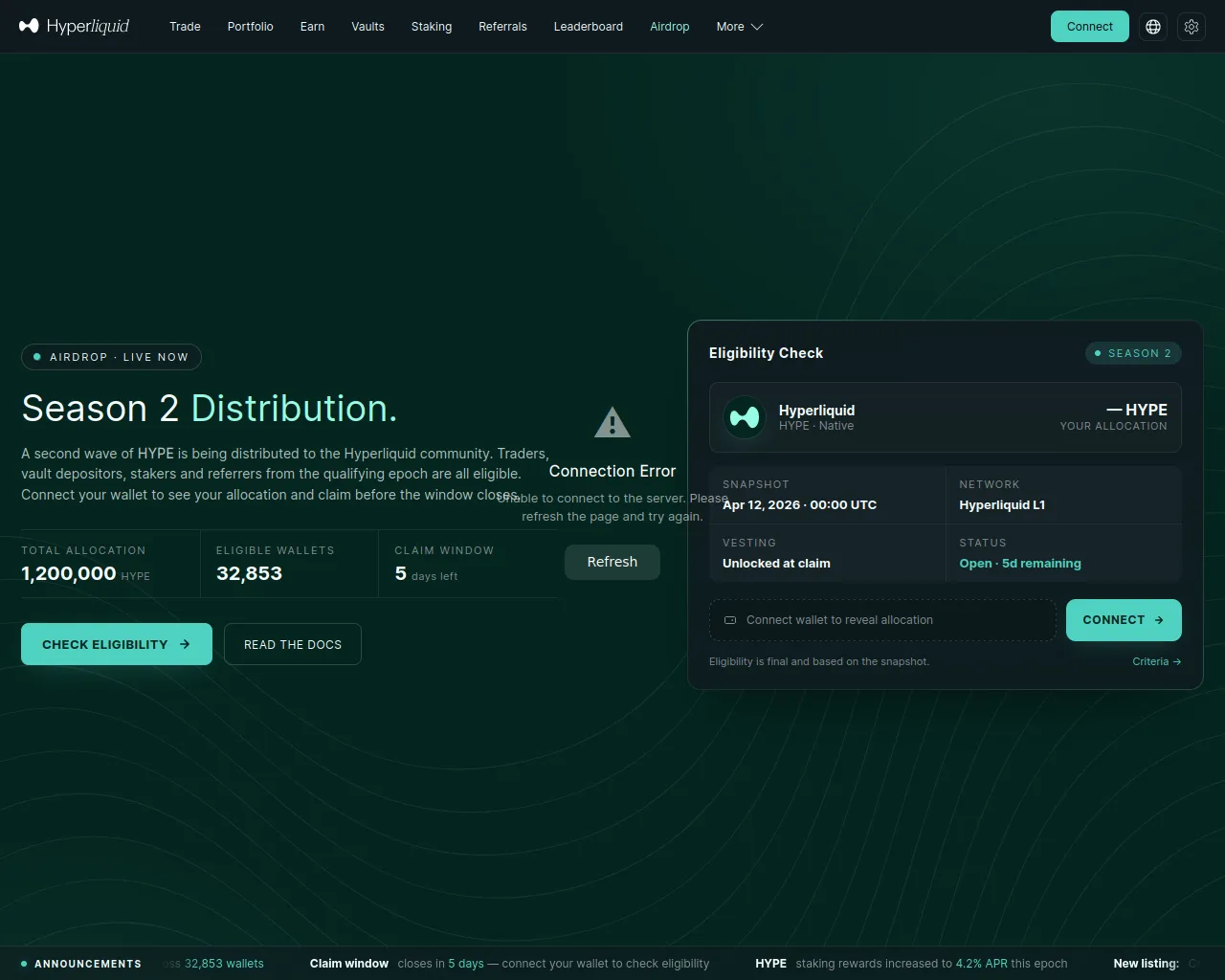This screenshot has height=980, width=1225.
Task: Click the Airdrop Live Now badge
Action: tap(111, 357)
